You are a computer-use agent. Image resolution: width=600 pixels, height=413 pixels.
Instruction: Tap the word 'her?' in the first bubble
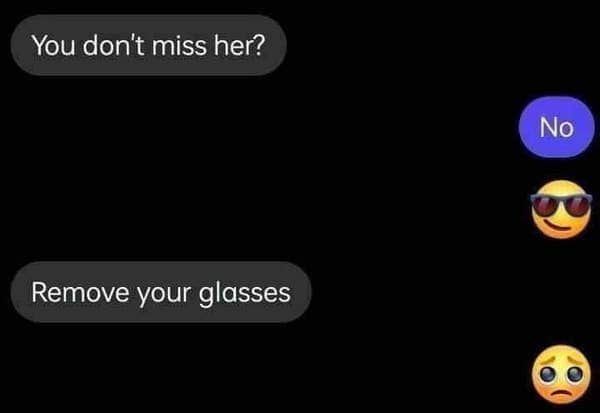pyautogui.click(x=239, y=45)
